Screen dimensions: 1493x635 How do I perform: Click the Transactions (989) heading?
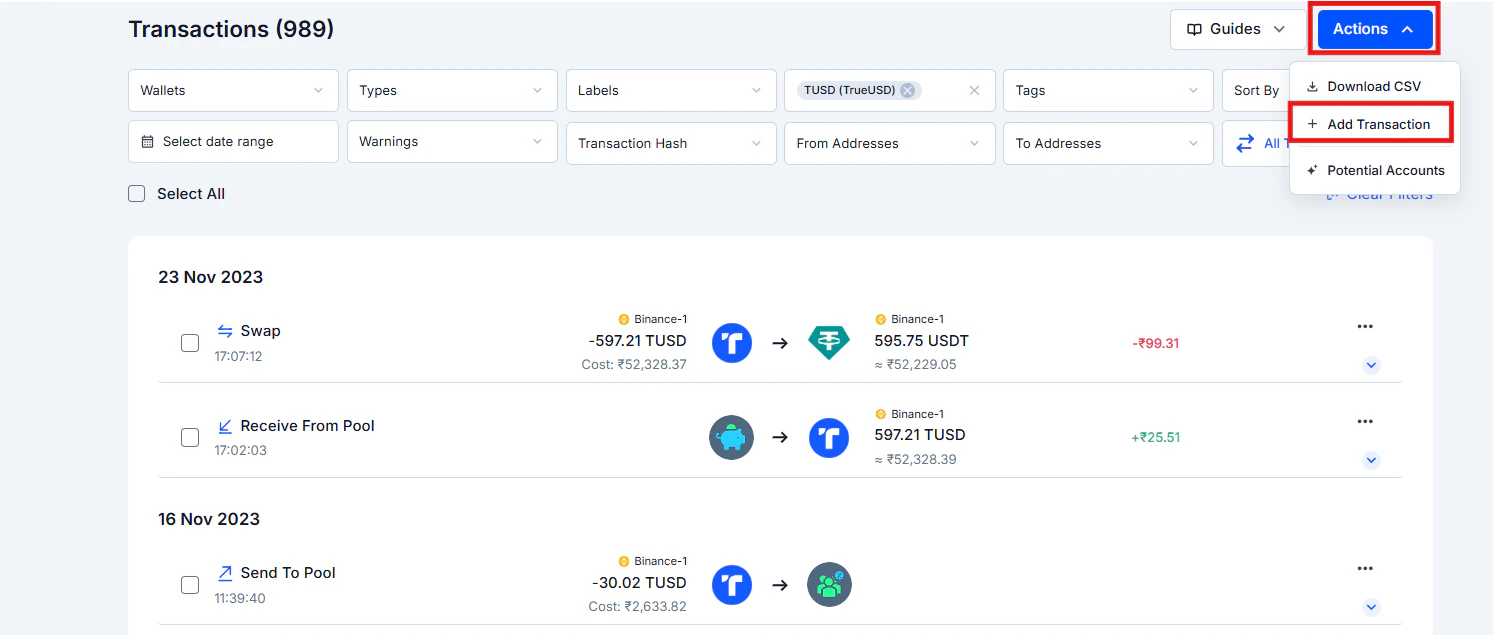click(231, 29)
